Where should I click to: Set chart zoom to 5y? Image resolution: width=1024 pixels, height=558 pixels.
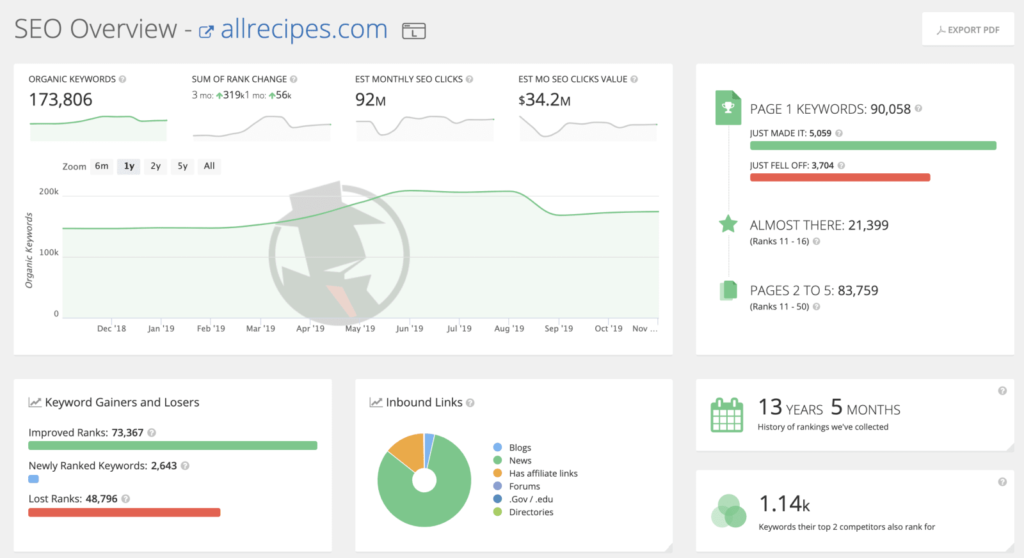pos(183,166)
